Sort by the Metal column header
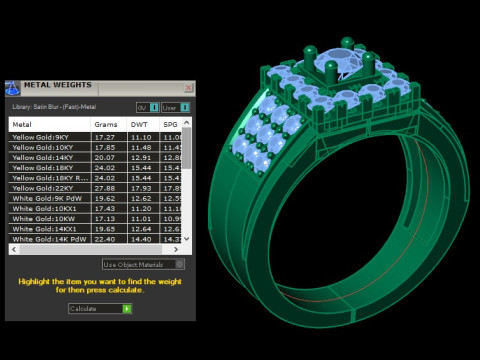This screenshot has width=480, height=360. tap(49, 125)
